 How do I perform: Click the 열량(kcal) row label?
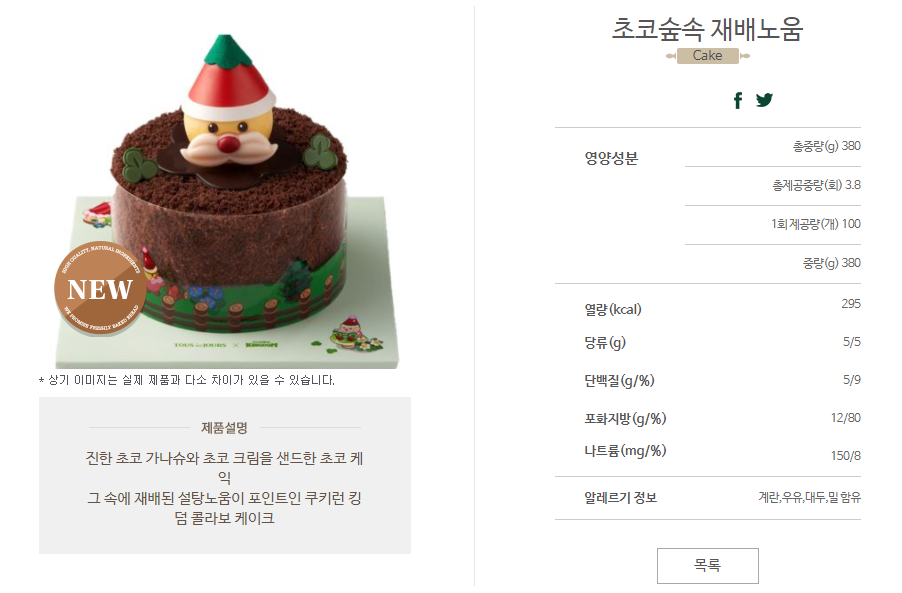613,309
